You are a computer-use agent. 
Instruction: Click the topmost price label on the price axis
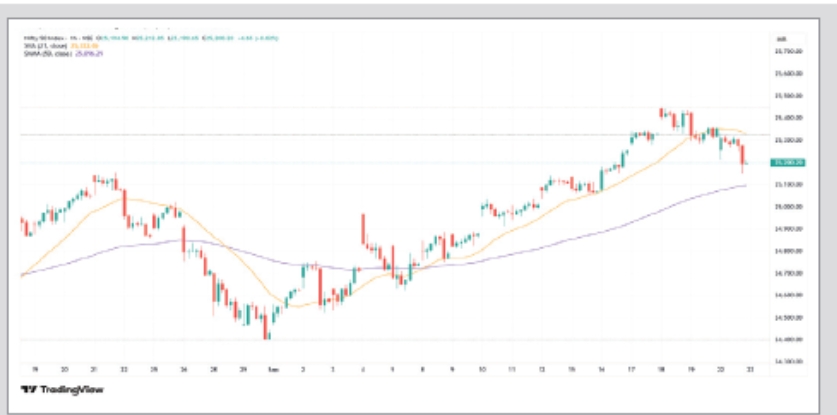click(789, 51)
